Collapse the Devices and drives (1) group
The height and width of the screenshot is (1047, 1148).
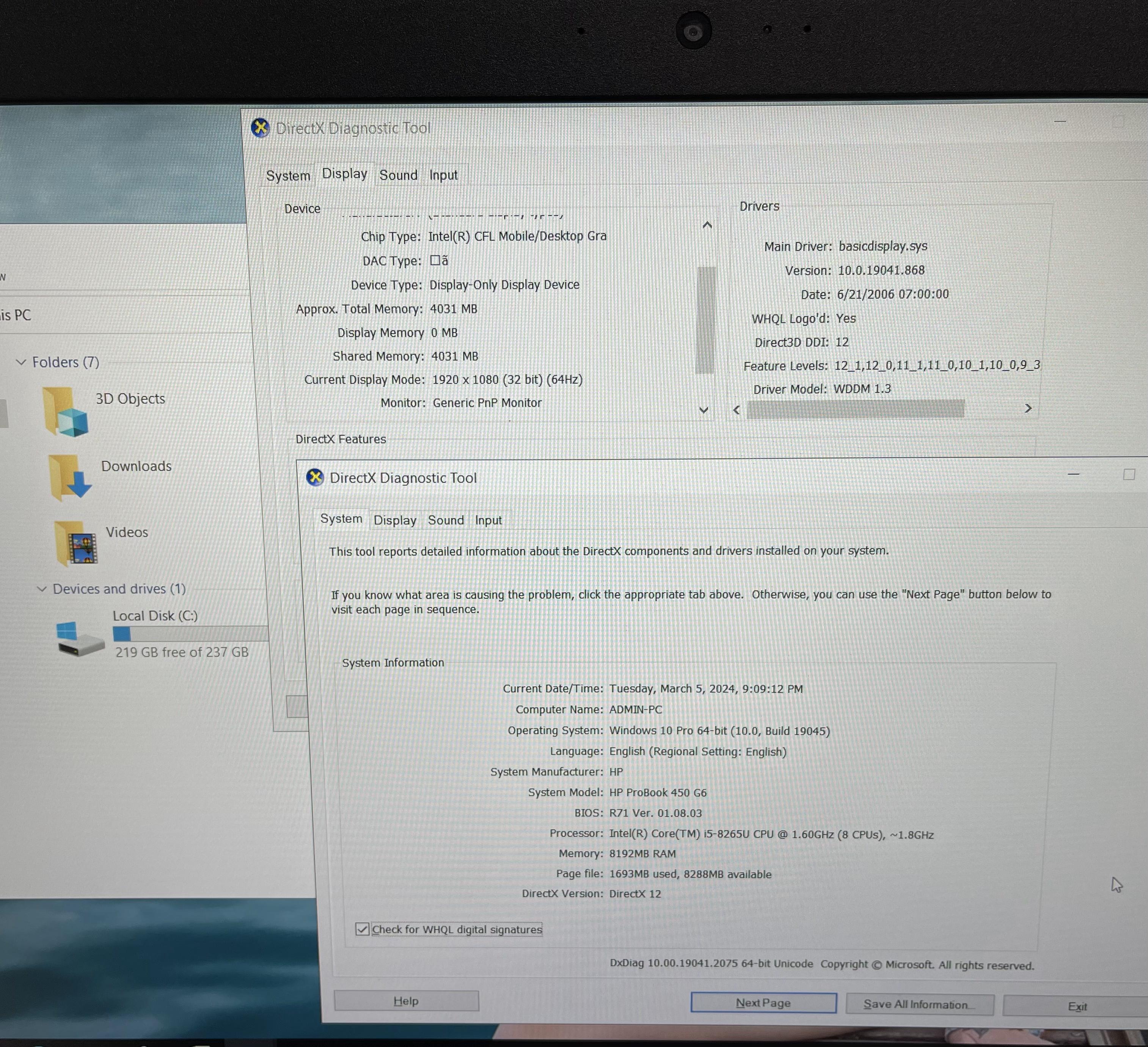pyautogui.click(x=42, y=588)
